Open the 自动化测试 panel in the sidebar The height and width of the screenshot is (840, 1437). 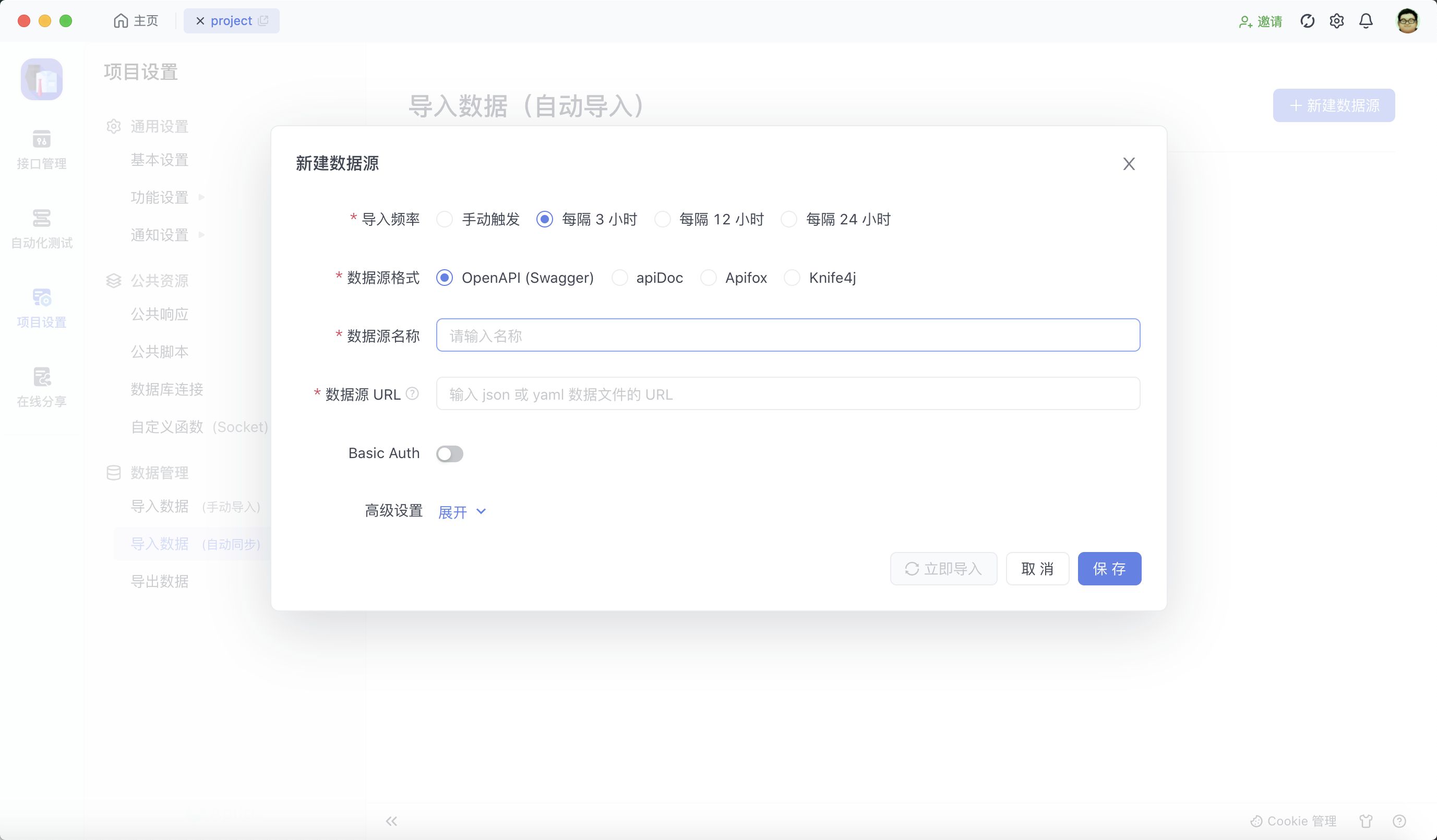41,228
